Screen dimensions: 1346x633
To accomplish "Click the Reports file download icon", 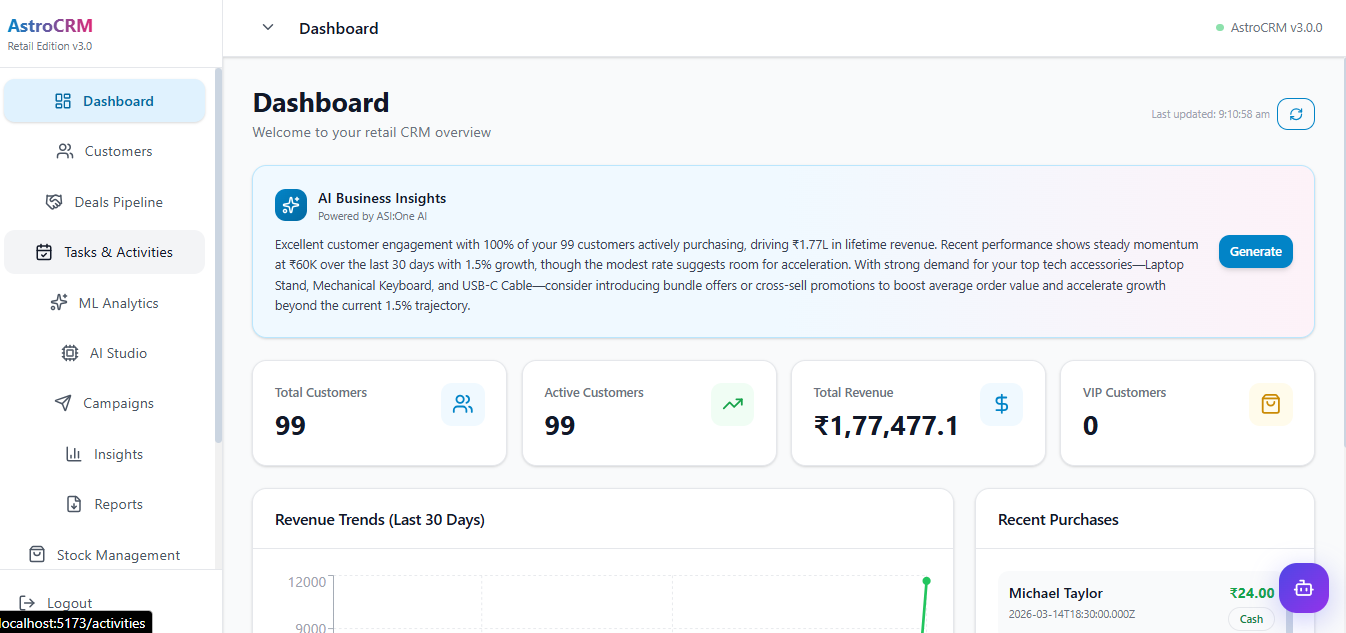I will point(74,504).
